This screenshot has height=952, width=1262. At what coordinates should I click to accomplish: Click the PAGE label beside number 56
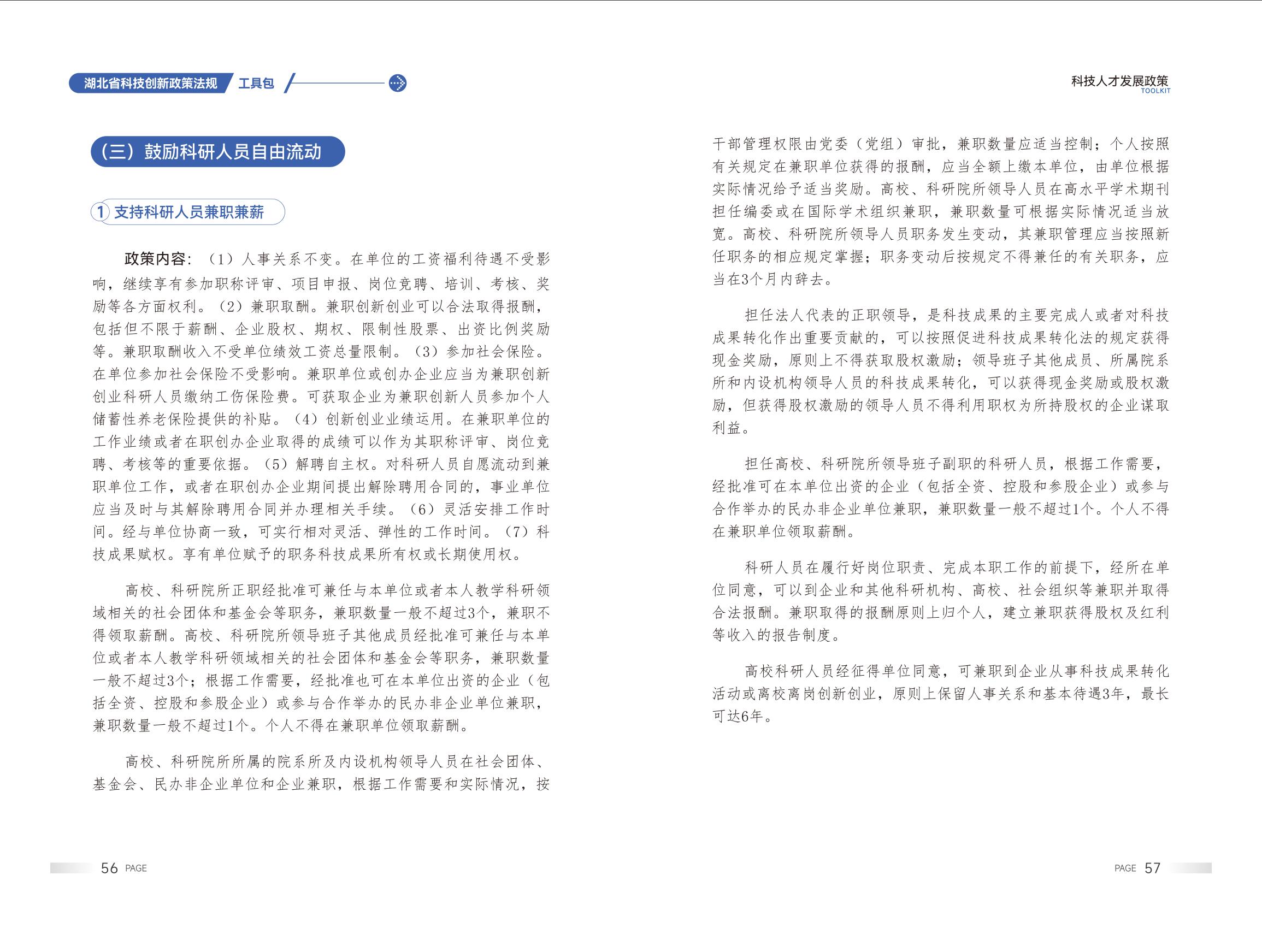(x=136, y=868)
